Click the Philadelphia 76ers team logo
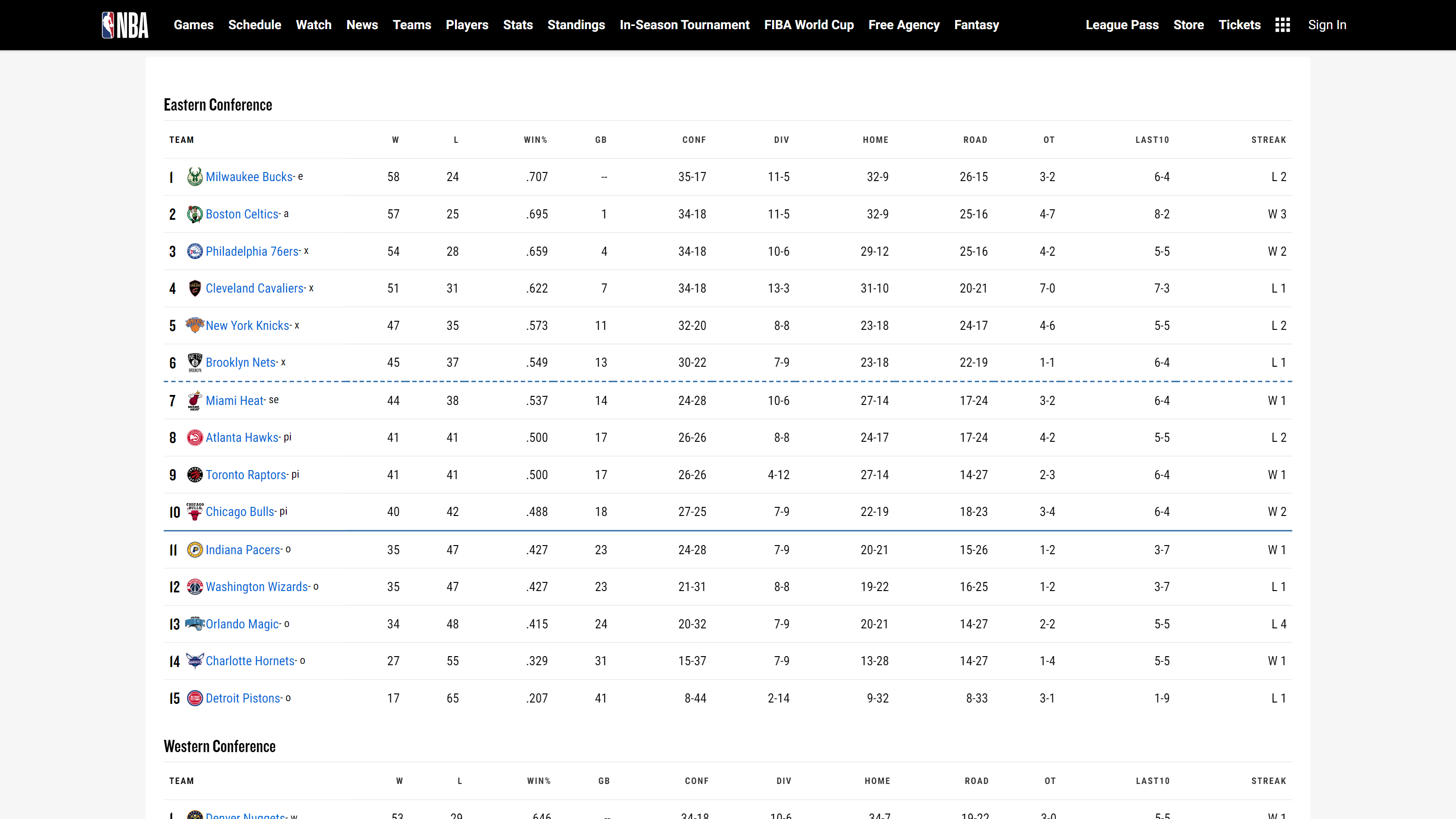 click(x=195, y=252)
